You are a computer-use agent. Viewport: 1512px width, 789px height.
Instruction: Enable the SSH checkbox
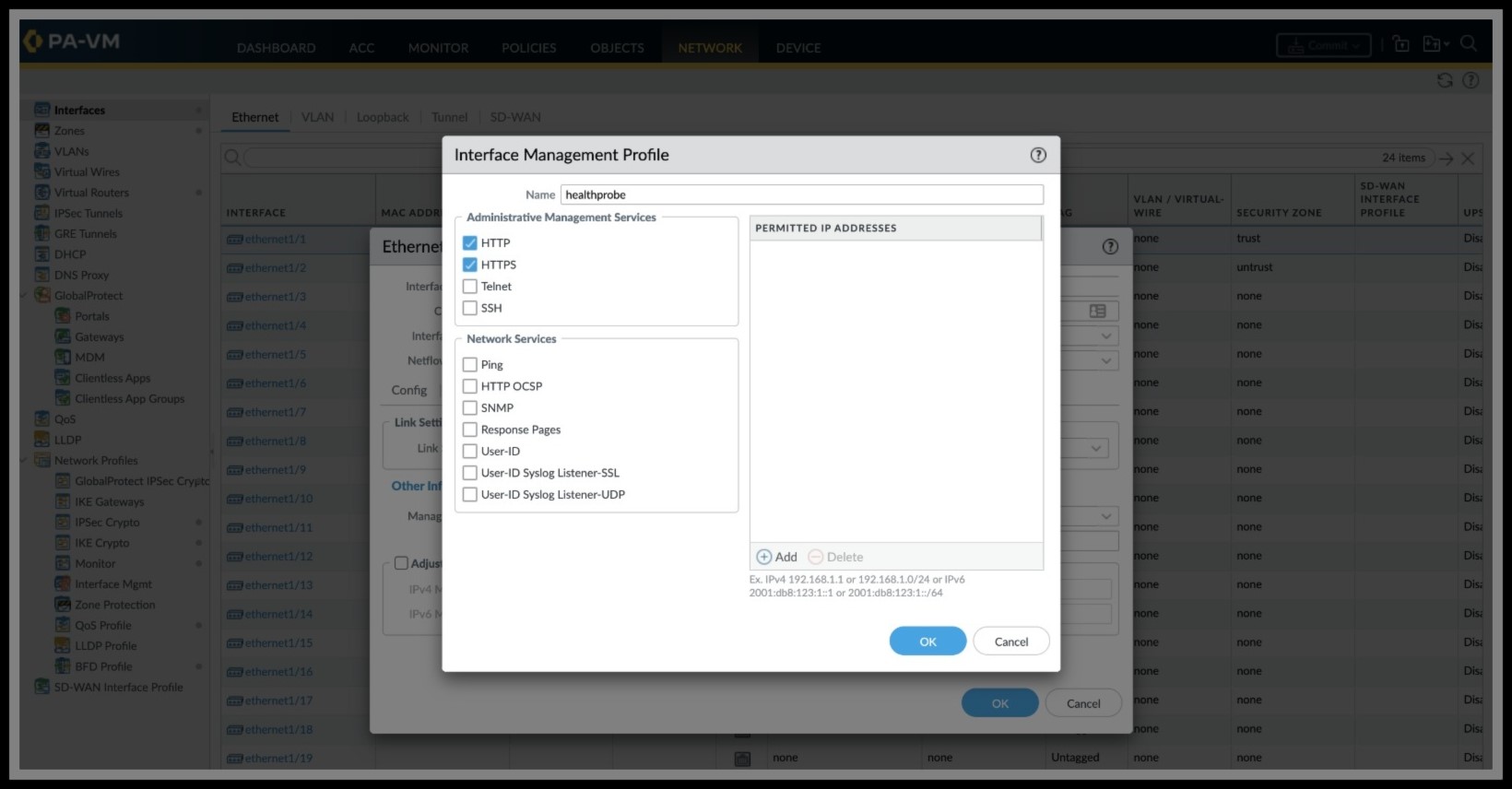[x=470, y=308]
